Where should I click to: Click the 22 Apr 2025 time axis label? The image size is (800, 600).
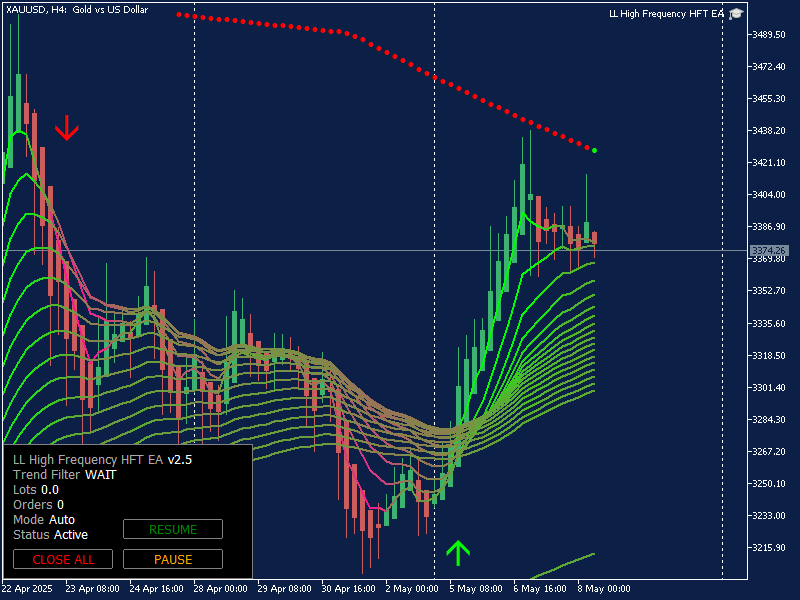[27, 589]
